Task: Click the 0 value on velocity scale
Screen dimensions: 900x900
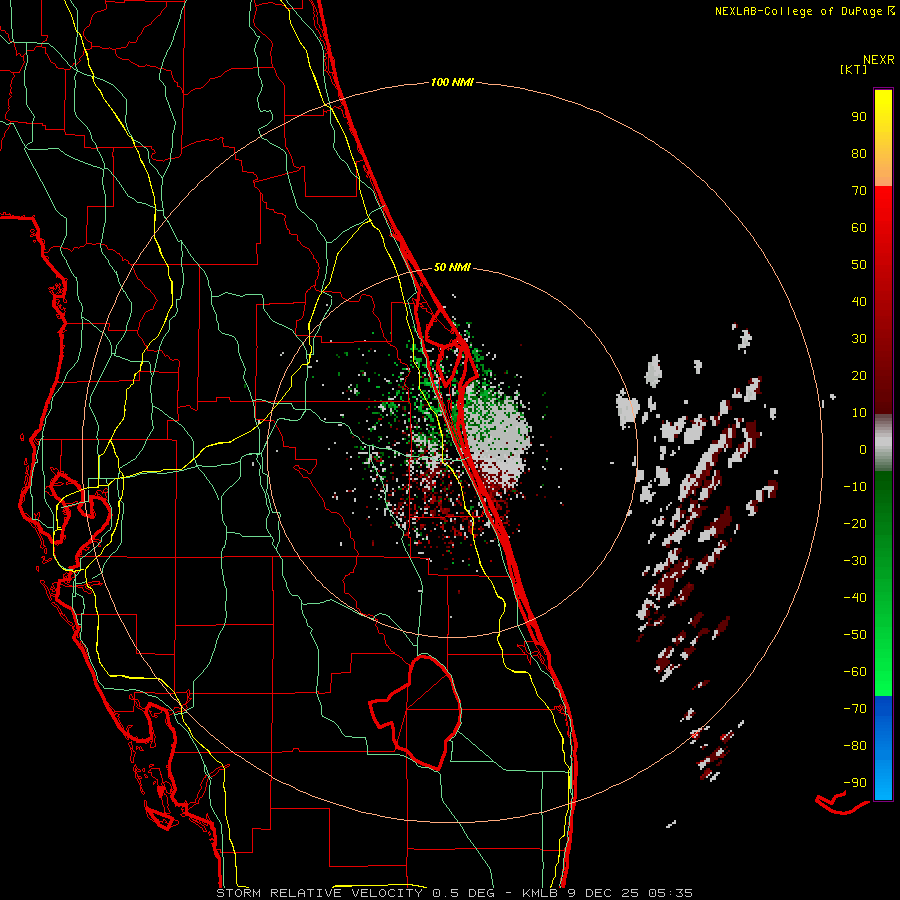Action: 863,450
